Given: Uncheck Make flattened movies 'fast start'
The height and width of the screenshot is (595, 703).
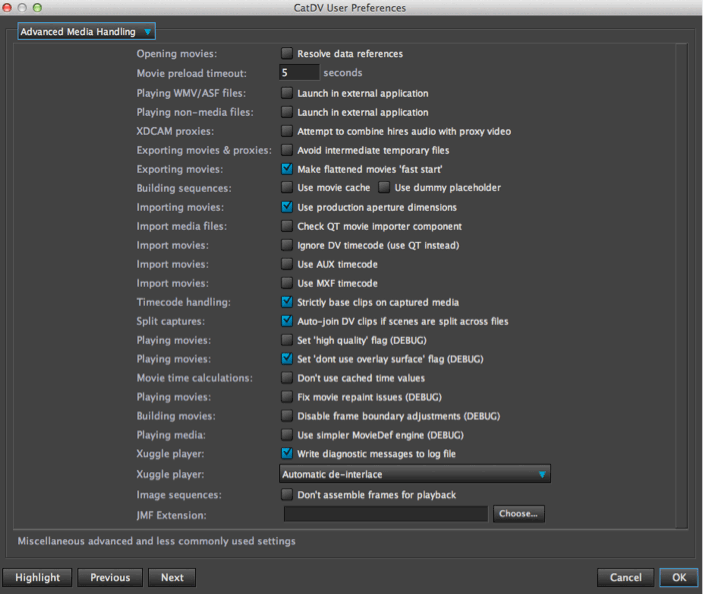Looking at the screenshot, I should click(287, 169).
